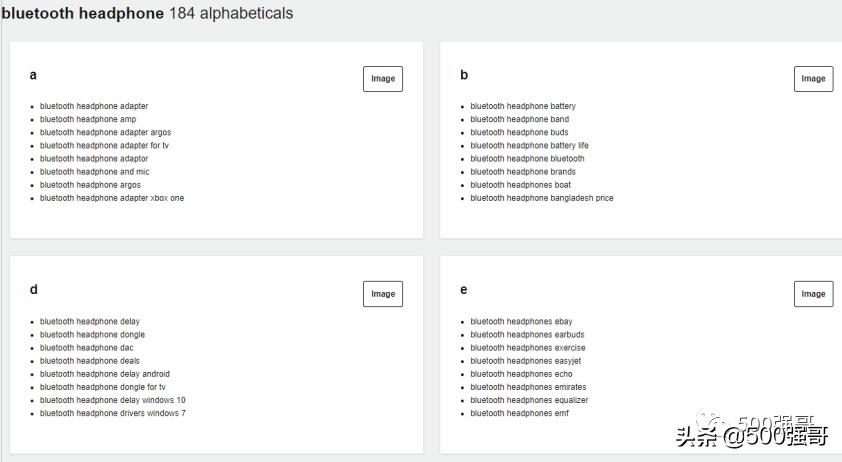The height and width of the screenshot is (462, 842).
Task: Open Image for the d card
Action: click(x=382, y=294)
